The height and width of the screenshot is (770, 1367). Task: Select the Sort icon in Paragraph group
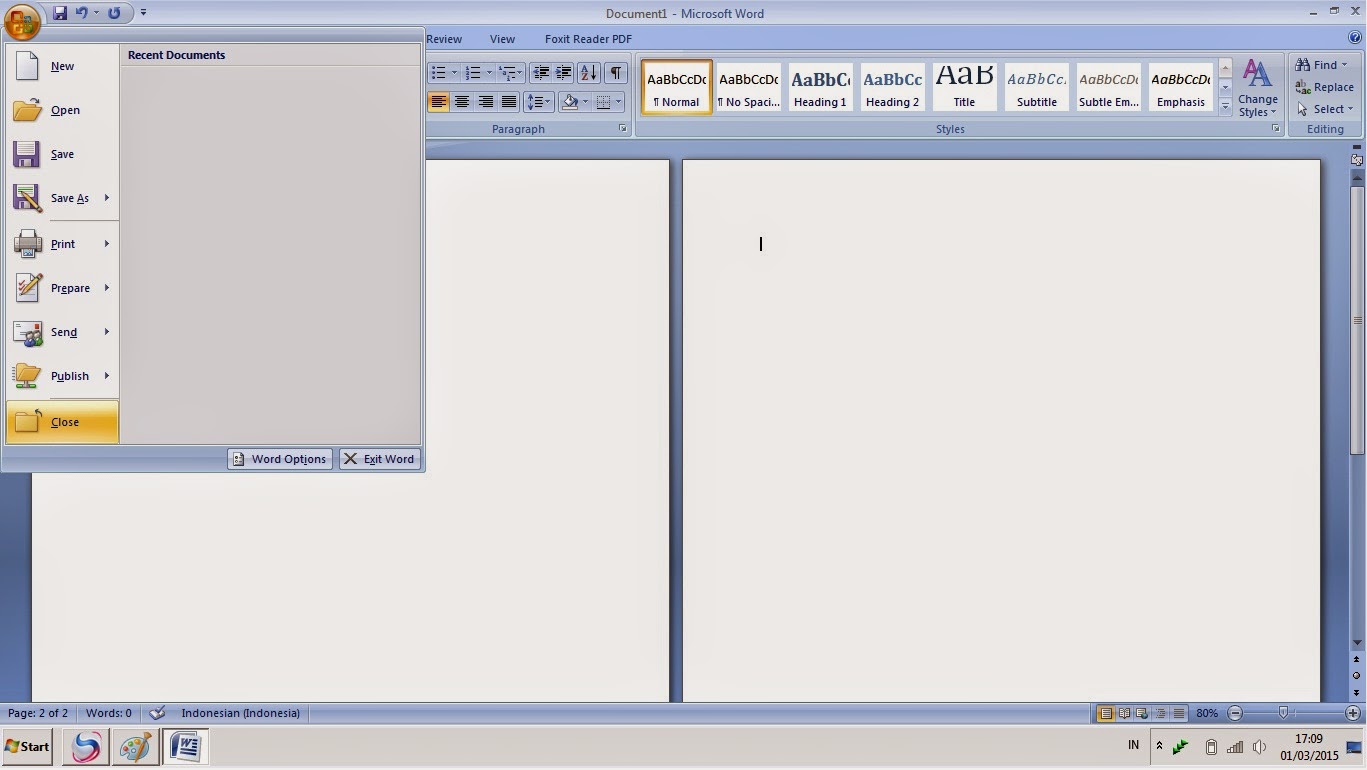(589, 71)
